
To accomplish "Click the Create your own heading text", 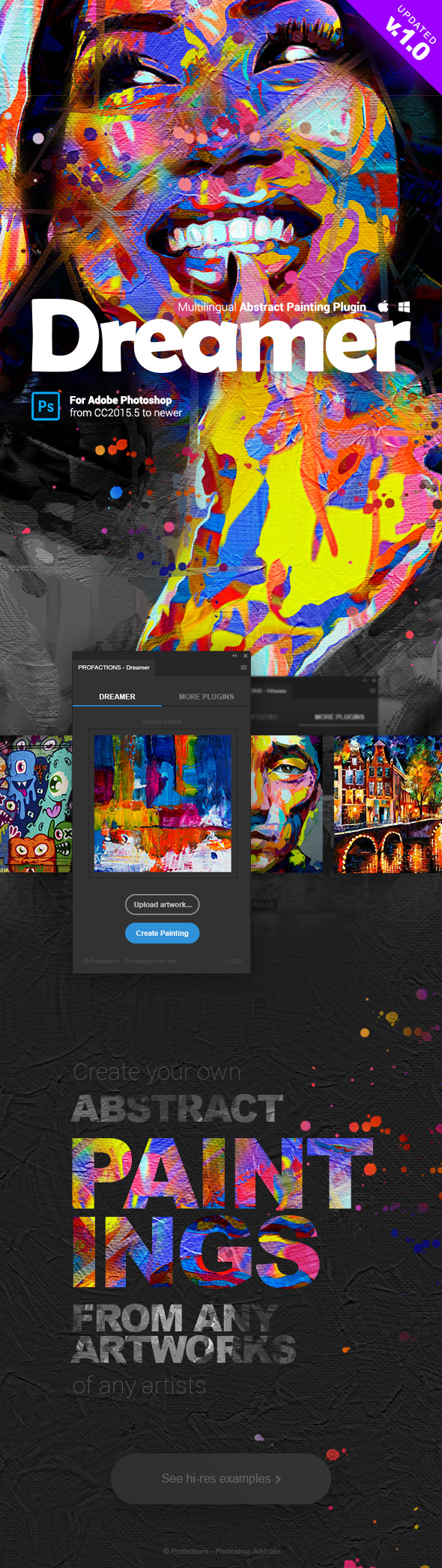I will coord(157,1072).
